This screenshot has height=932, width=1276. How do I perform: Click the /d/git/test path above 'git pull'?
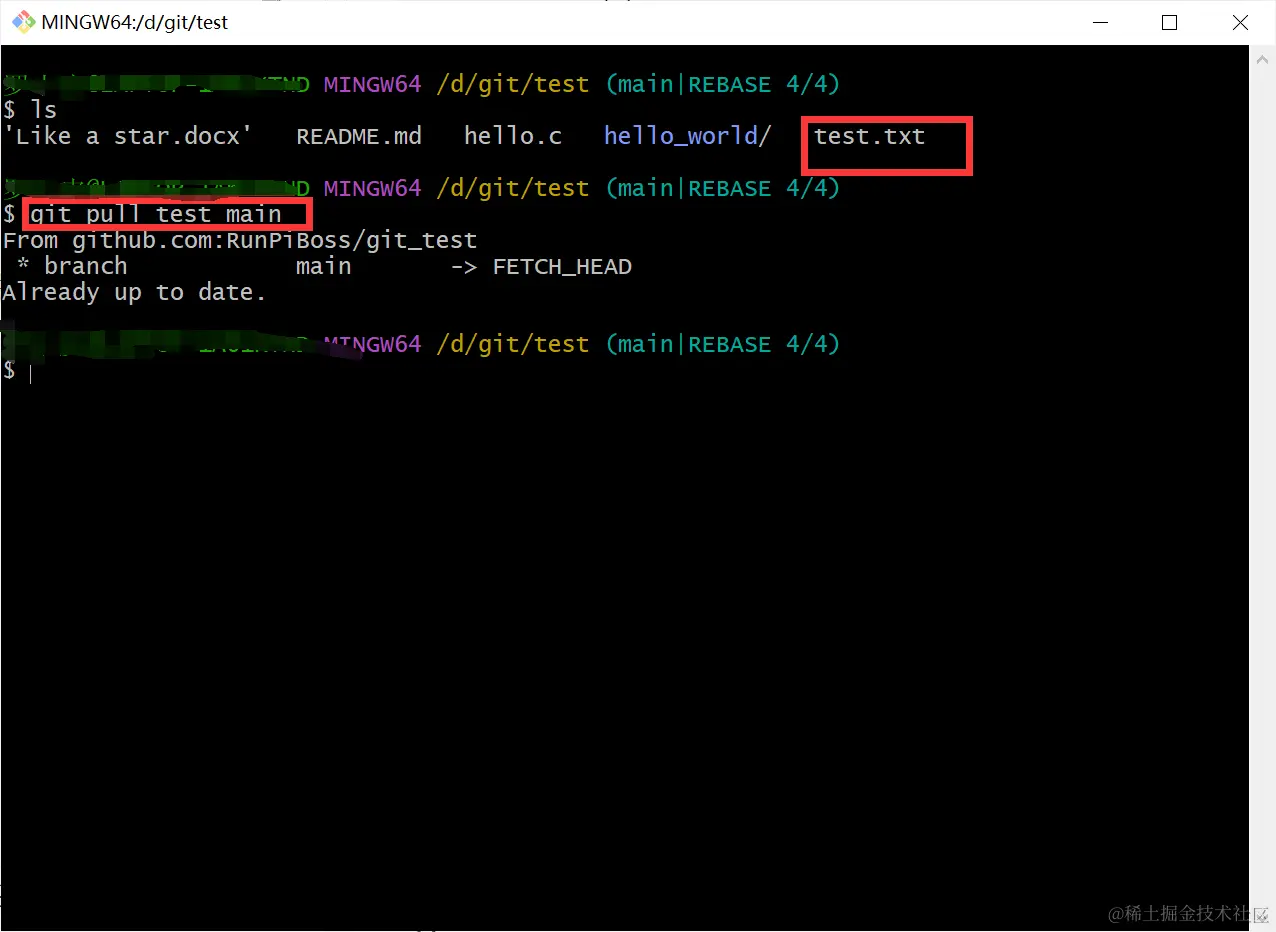(x=513, y=188)
